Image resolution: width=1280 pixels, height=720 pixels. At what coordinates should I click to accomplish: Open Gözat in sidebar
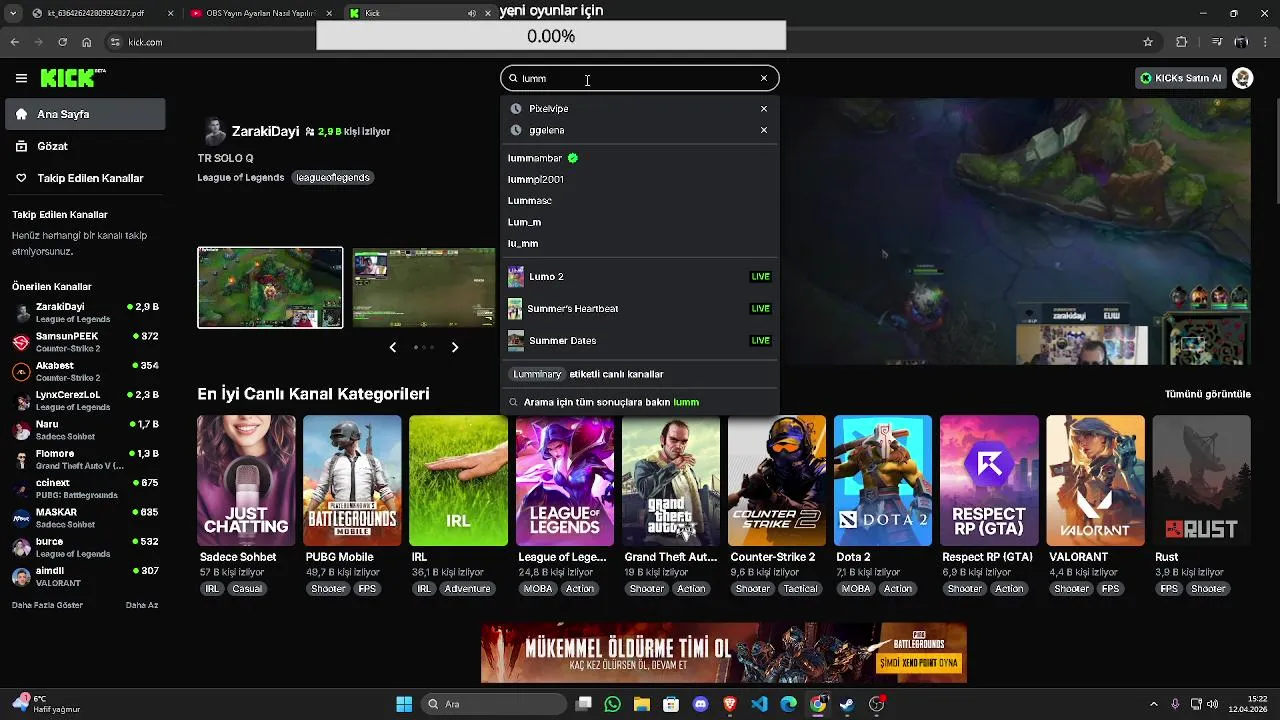tap(85, 146)
